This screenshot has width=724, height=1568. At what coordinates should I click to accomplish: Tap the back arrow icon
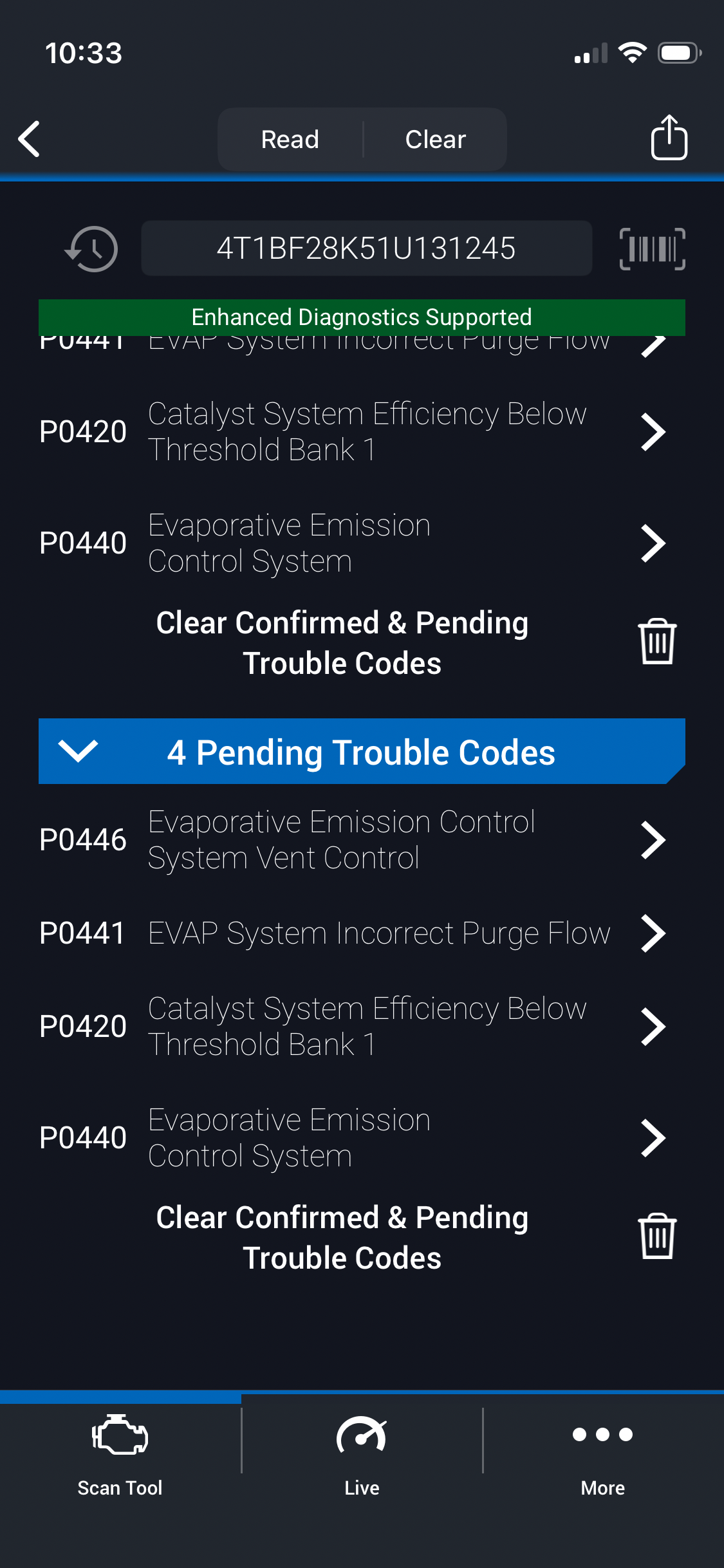[30, 138]
